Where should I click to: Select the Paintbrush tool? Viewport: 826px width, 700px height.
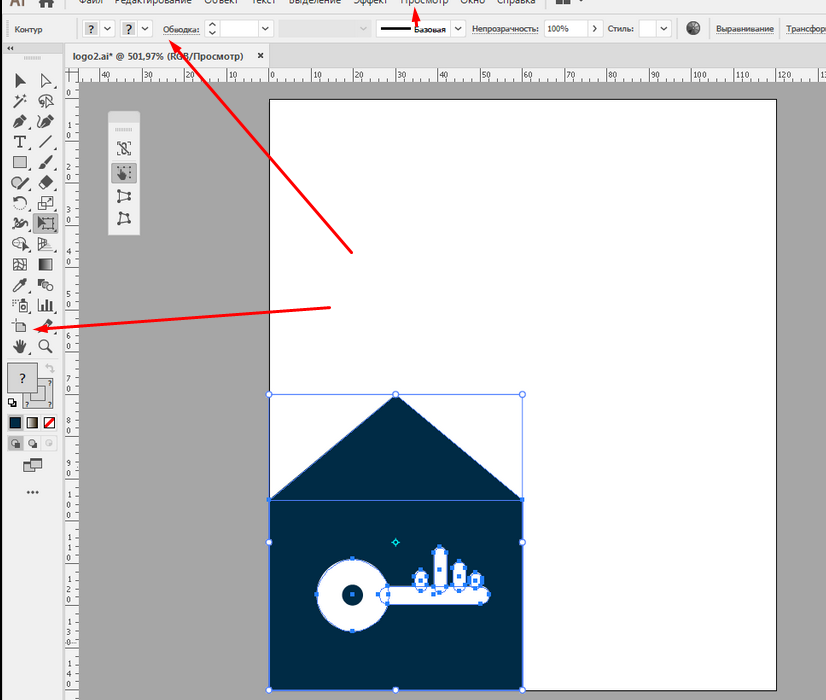tap(45, 162)
